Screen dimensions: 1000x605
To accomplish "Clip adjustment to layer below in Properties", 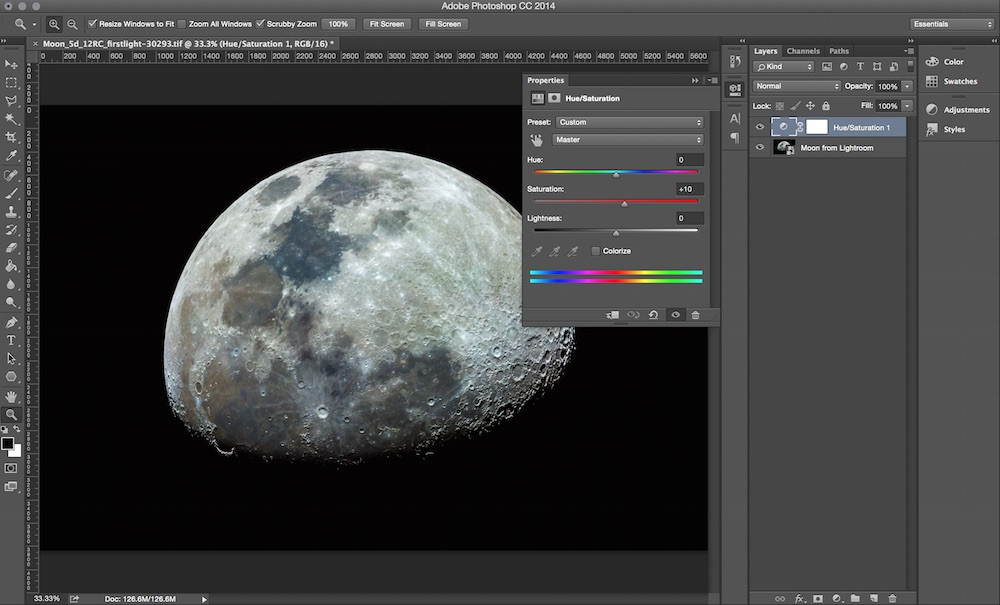I will tap(612, 315).
